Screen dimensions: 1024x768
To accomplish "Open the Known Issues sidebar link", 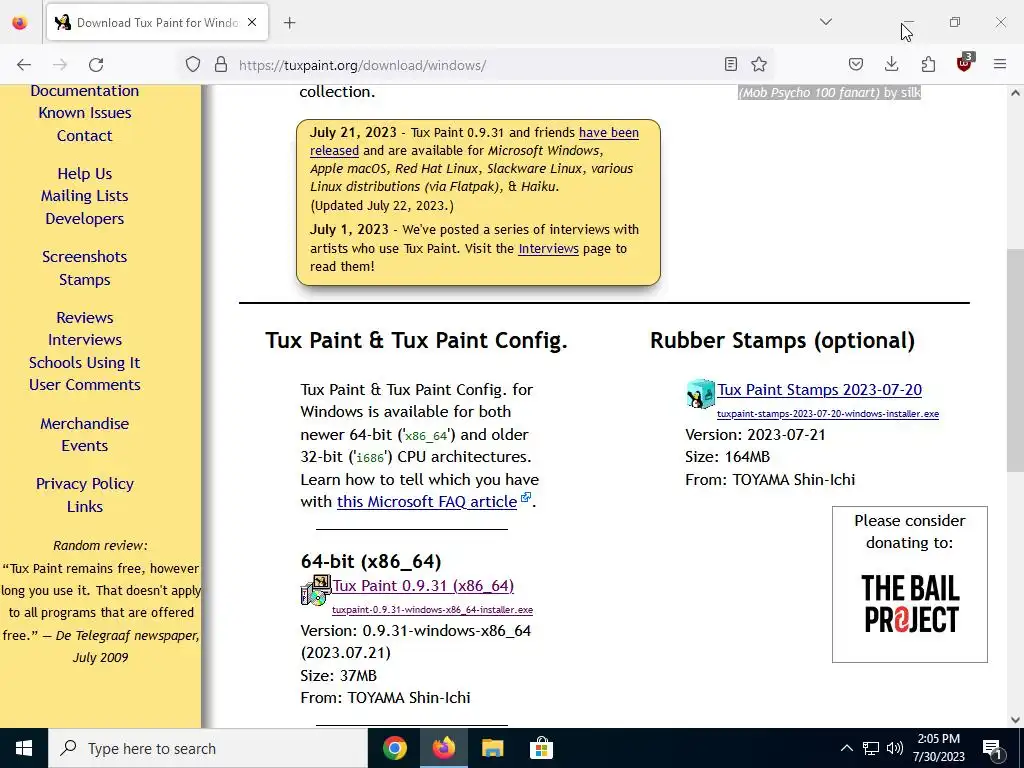I will [x=85, y=113].
